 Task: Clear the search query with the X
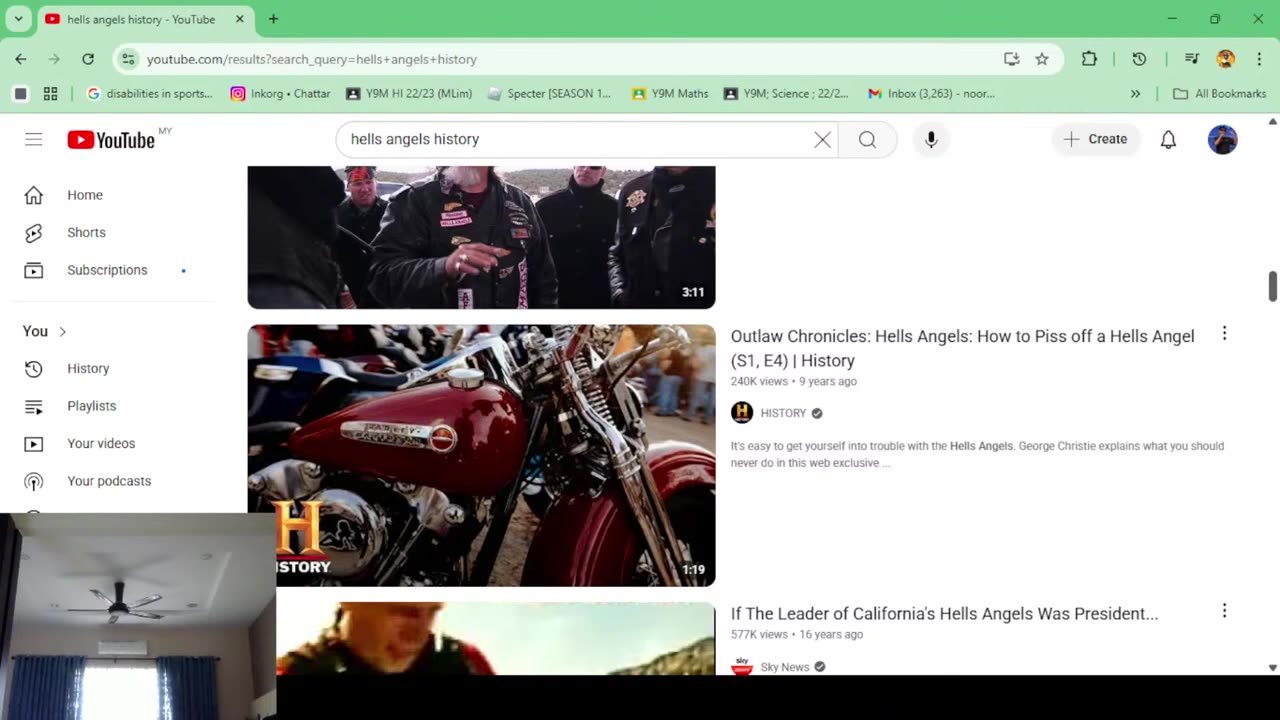coord(822,139)
